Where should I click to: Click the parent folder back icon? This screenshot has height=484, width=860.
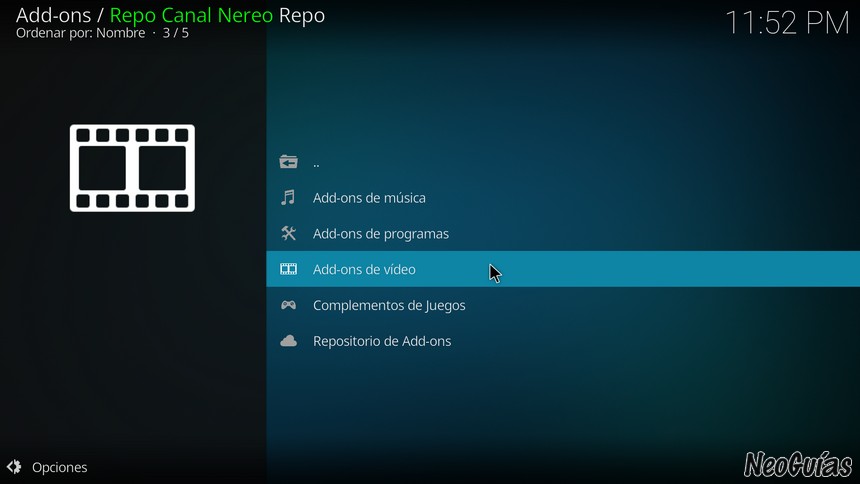tap(288, 162)
